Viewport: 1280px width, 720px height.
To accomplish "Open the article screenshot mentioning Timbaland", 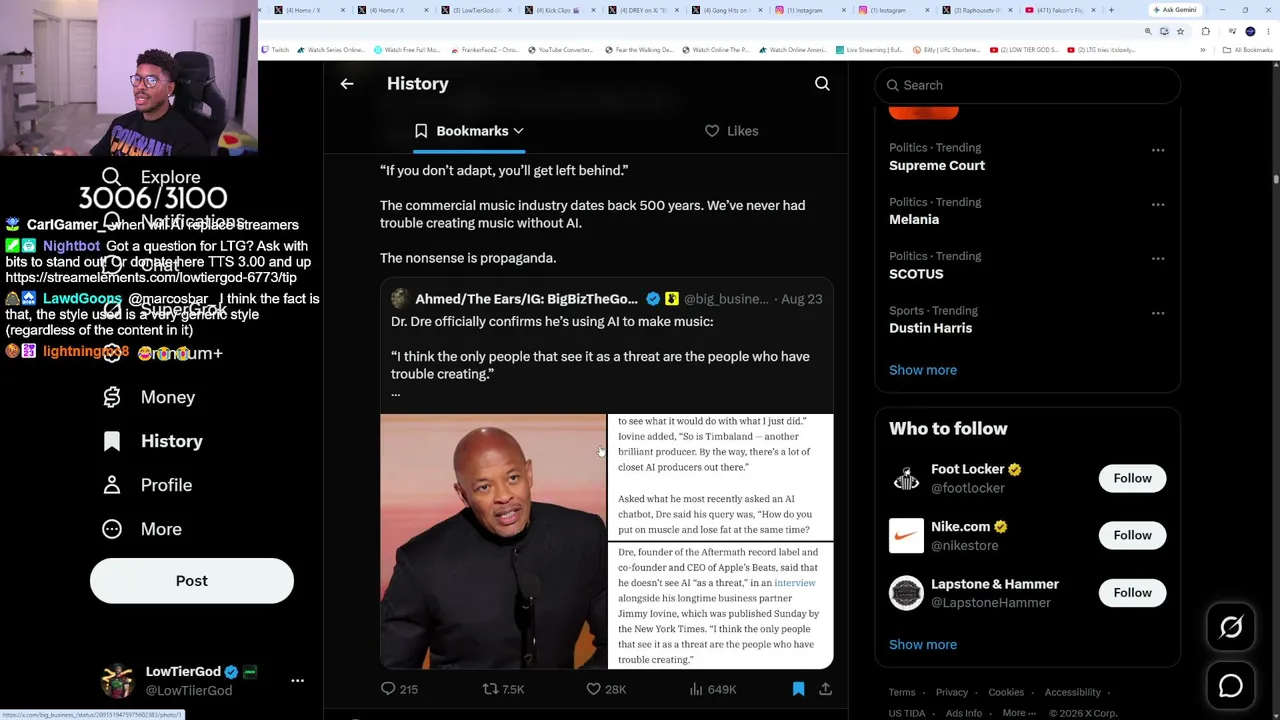I will click(720, 476).
